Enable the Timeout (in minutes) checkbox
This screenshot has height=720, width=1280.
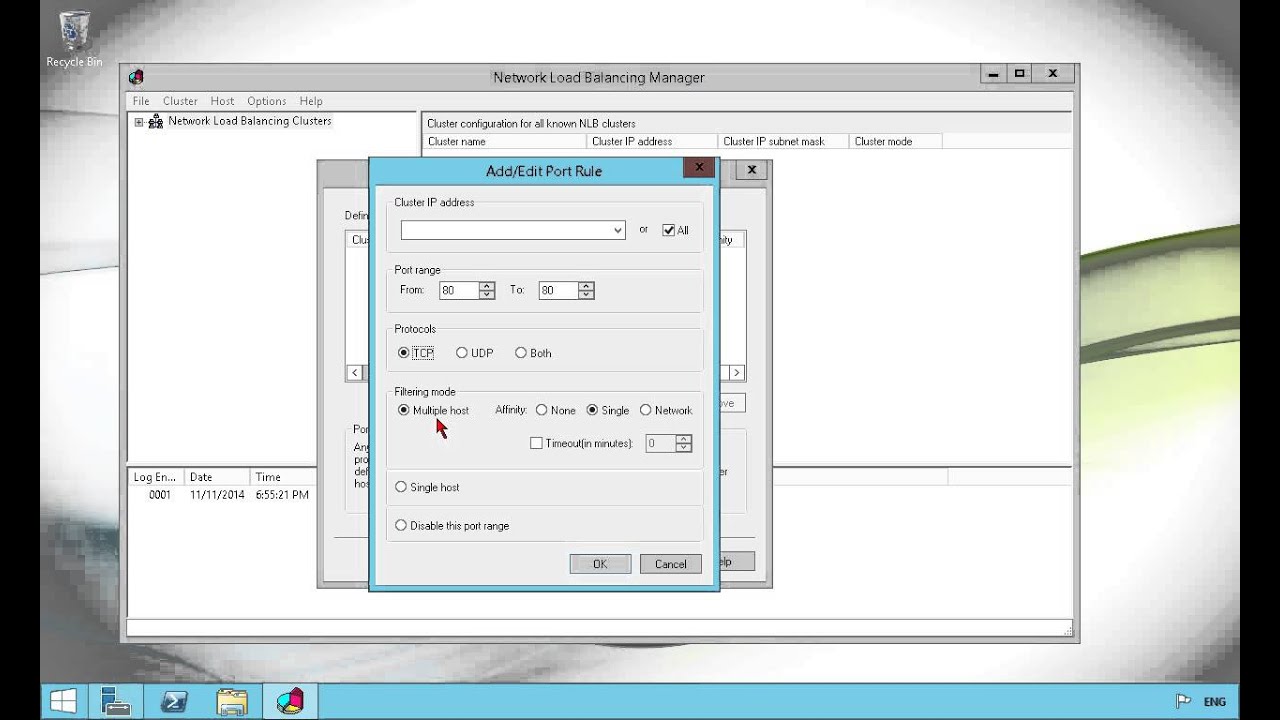(536, 443)
